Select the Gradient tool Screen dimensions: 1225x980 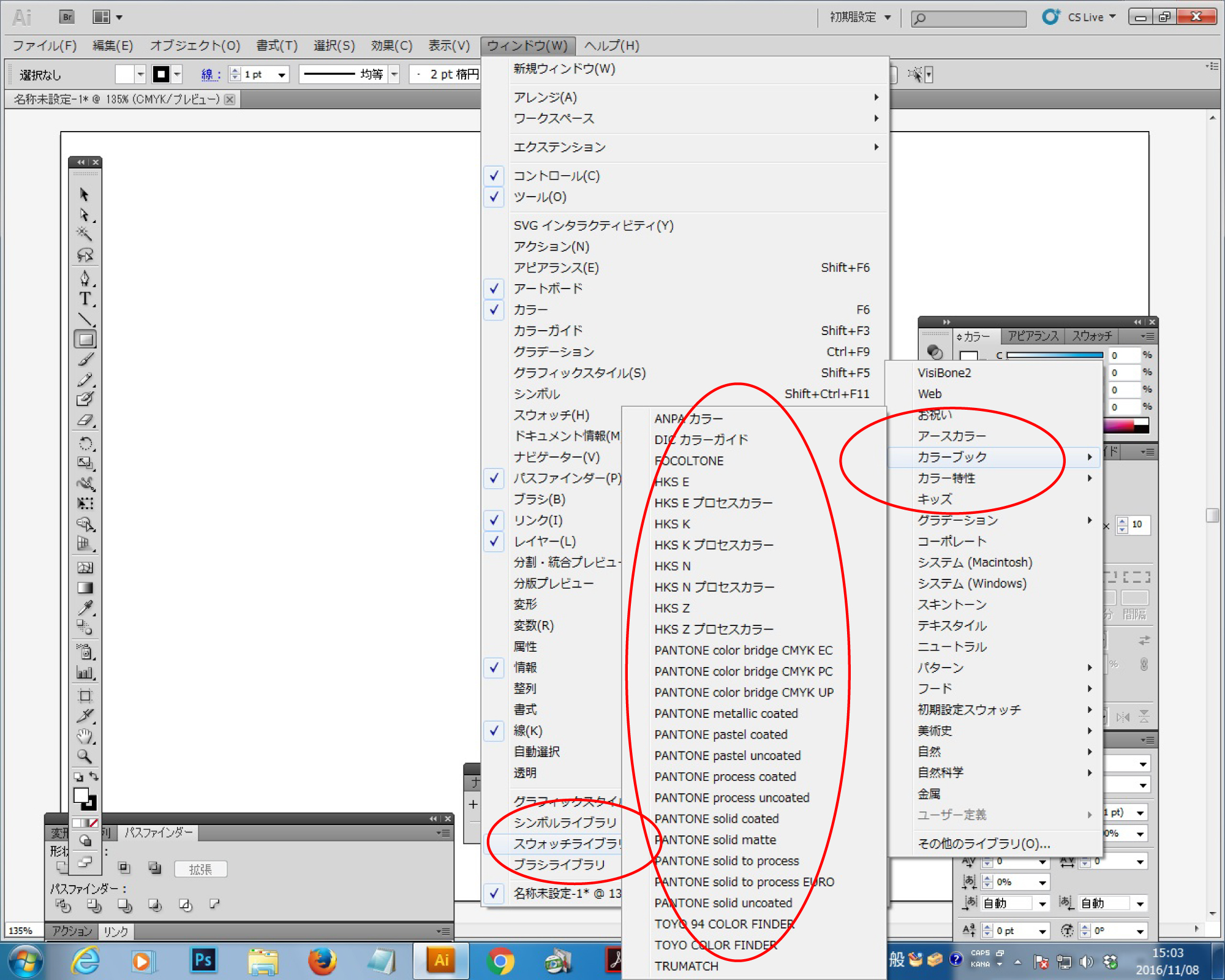tap(85, 588)
